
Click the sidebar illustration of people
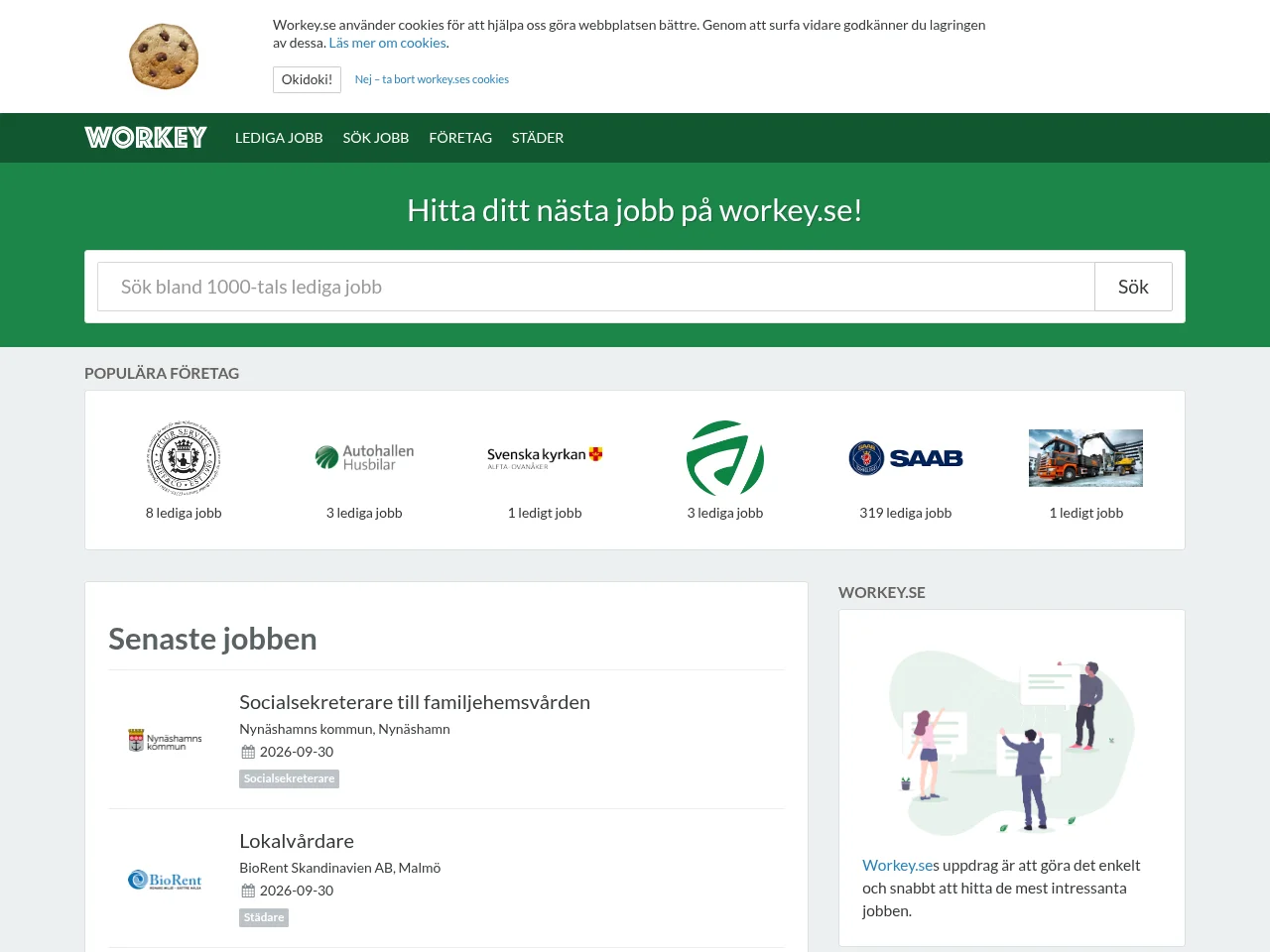click(x=1012, y=742)
